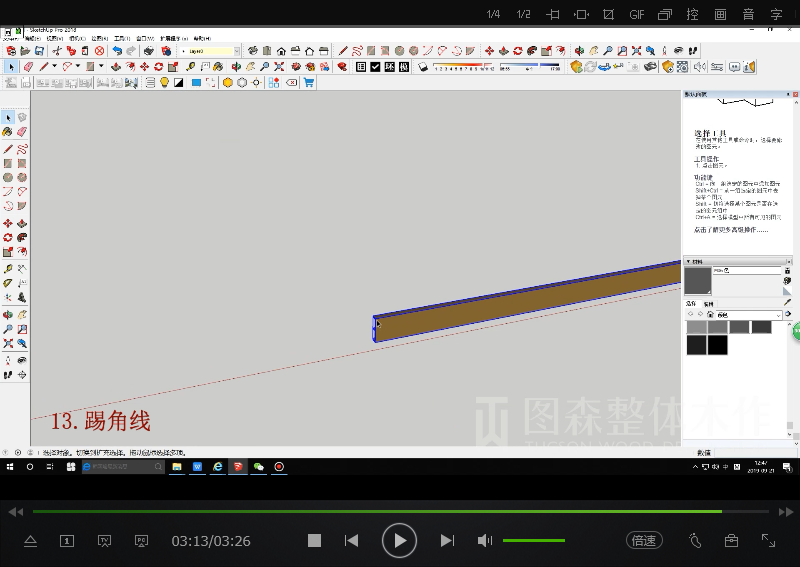Toggle fullscreen mode in video player
Screen dimensions: 800x567
[x=768, y=540]
